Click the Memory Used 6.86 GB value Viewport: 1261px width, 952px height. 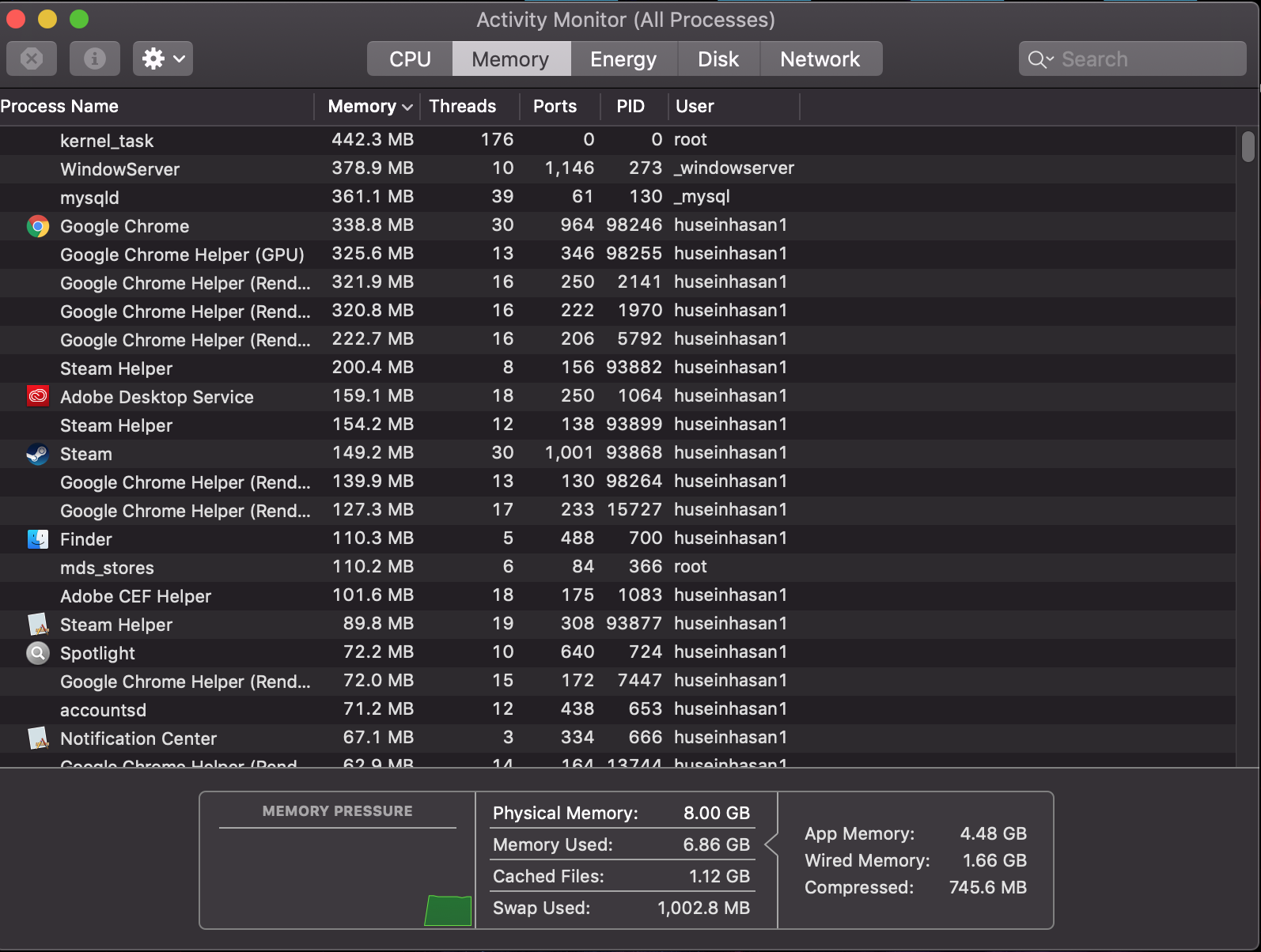(717, 844)
